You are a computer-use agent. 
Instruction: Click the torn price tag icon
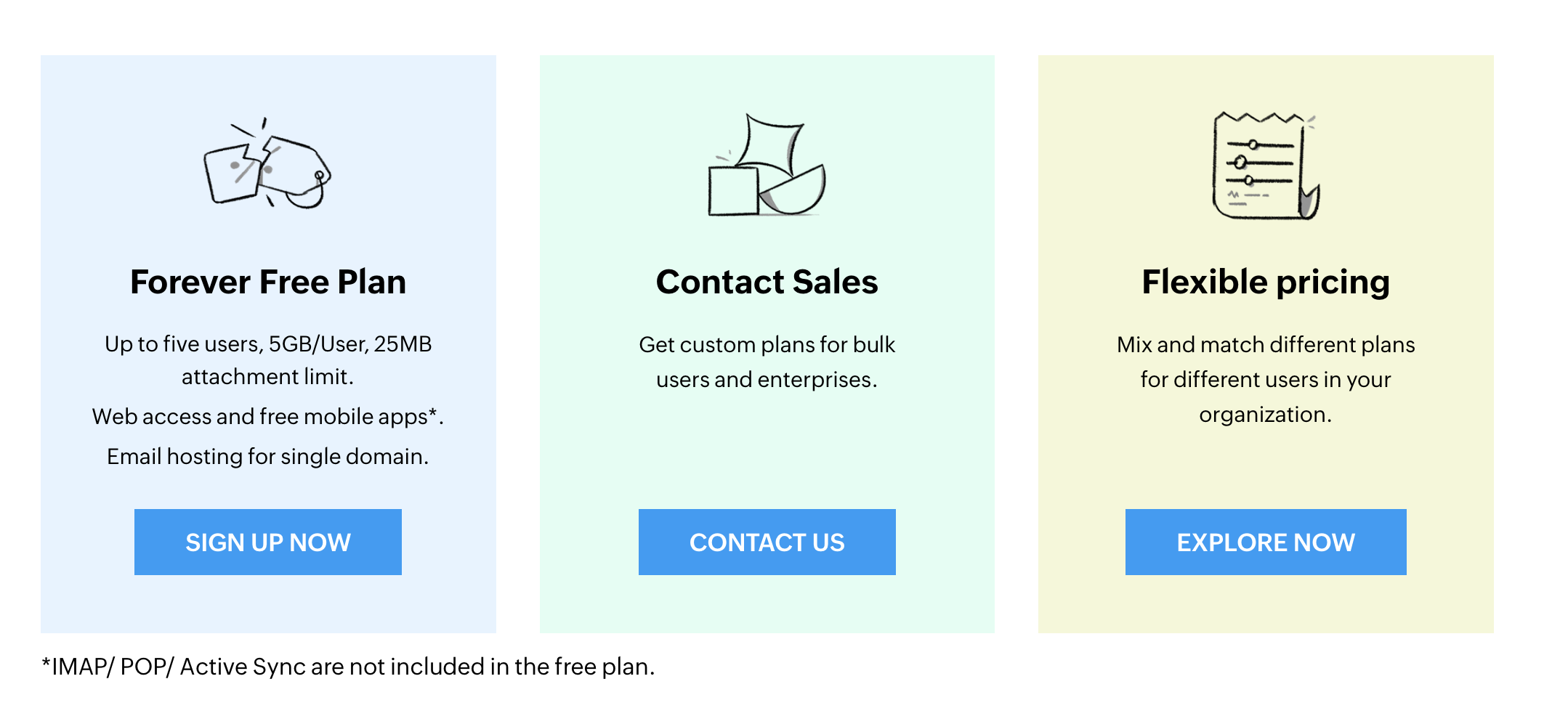click(267, 163)
